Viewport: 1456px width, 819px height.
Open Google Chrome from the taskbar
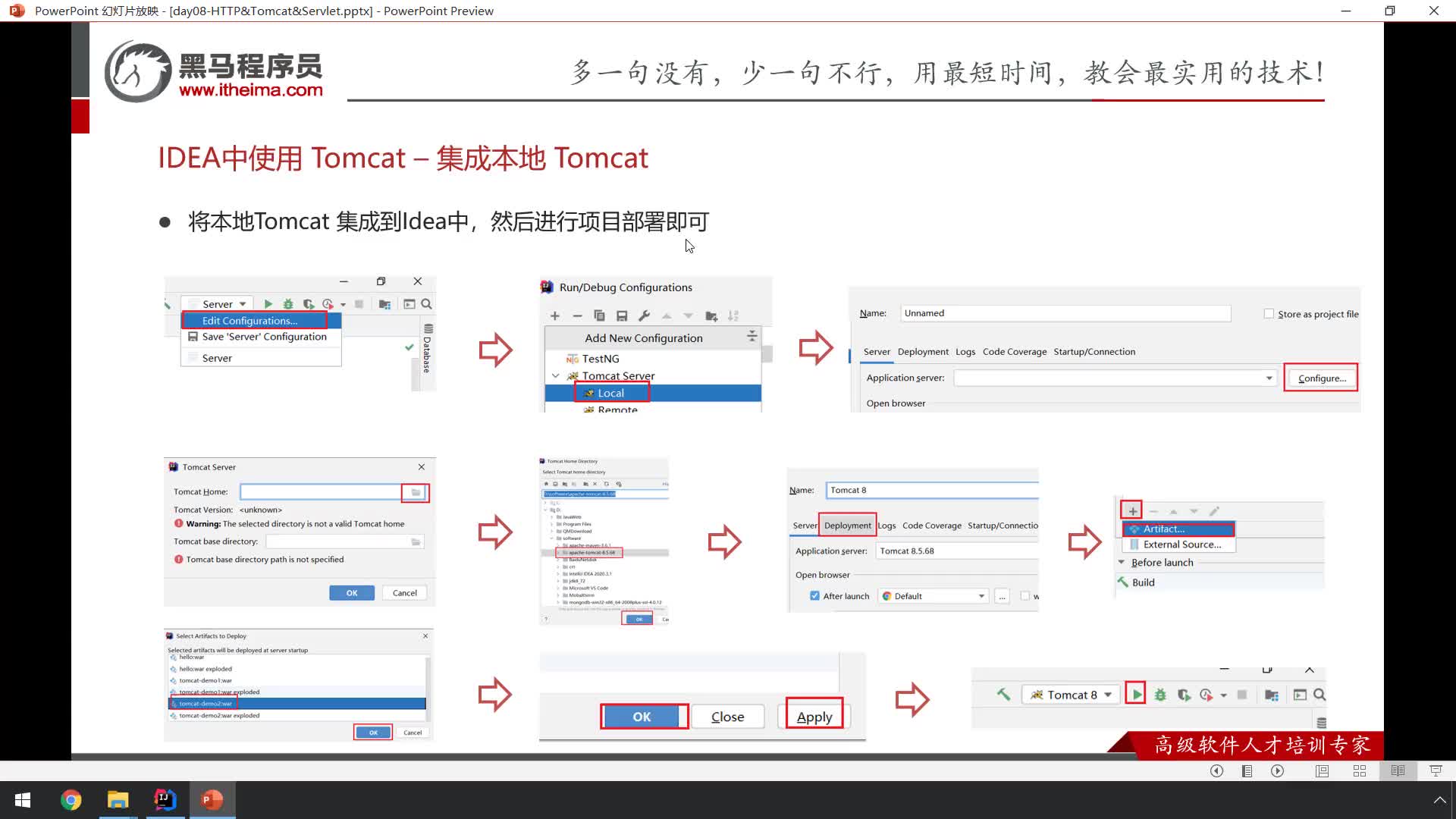click(x=71, y=799)
